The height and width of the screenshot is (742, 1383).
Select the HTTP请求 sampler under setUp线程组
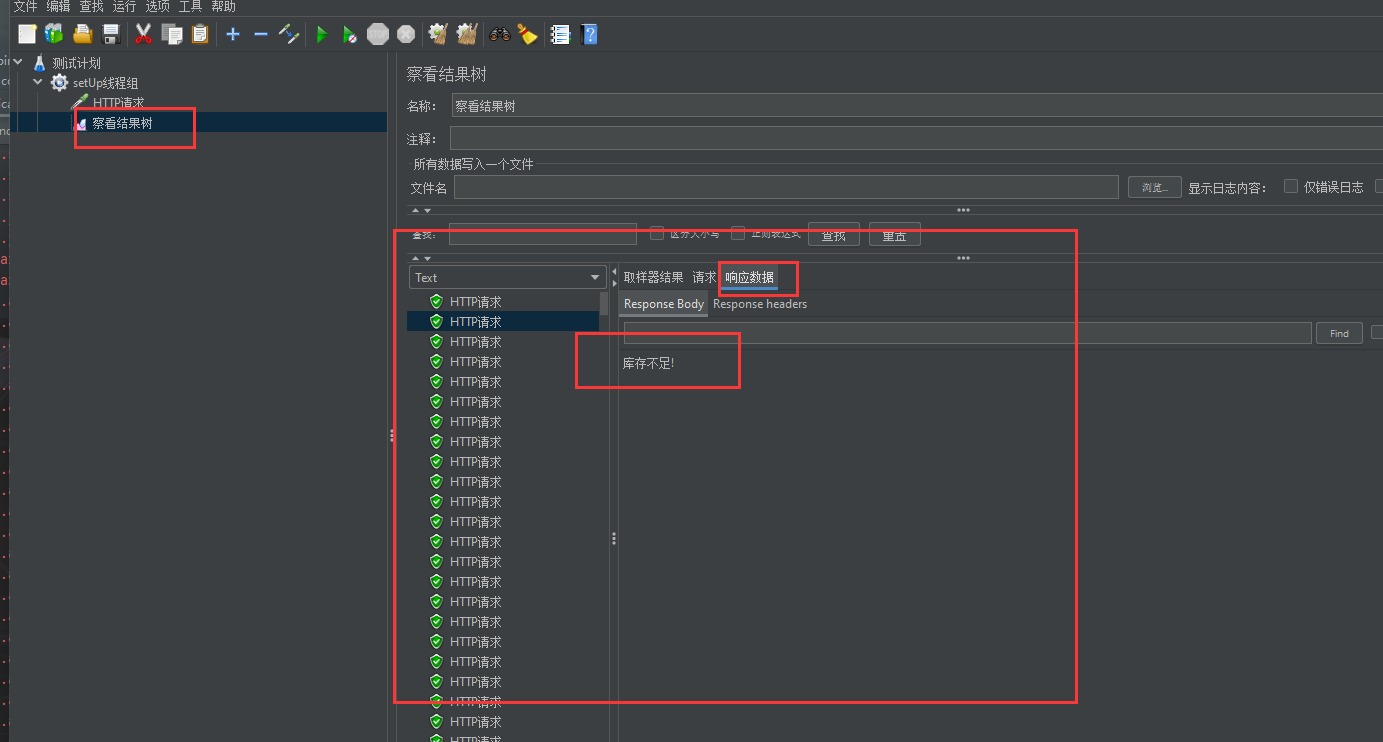(x=118, y=103)
